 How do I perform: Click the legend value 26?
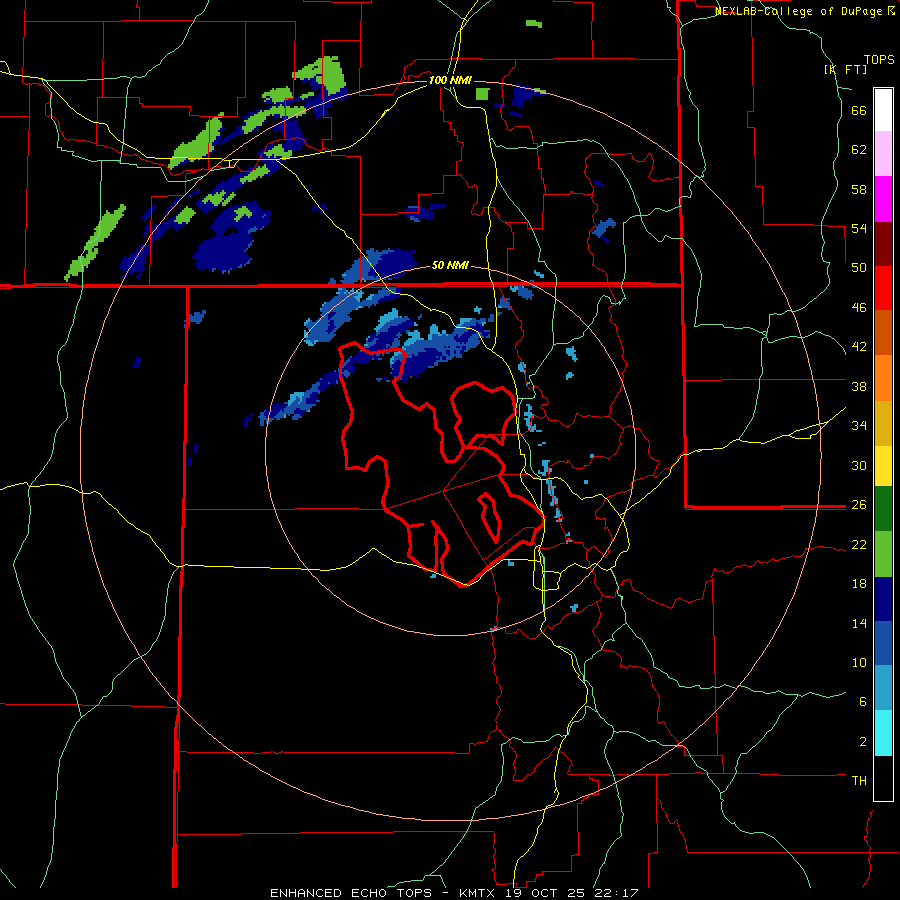click(859, 505)
